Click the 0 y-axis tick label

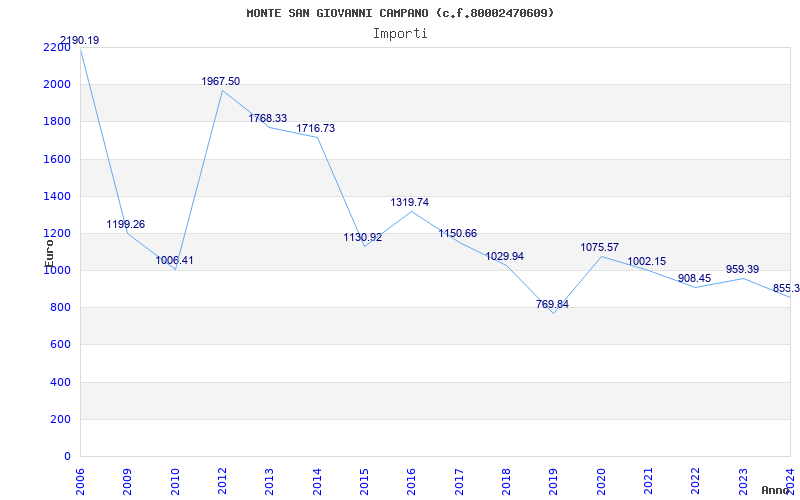pyautogui.click(x=67, y=457)
